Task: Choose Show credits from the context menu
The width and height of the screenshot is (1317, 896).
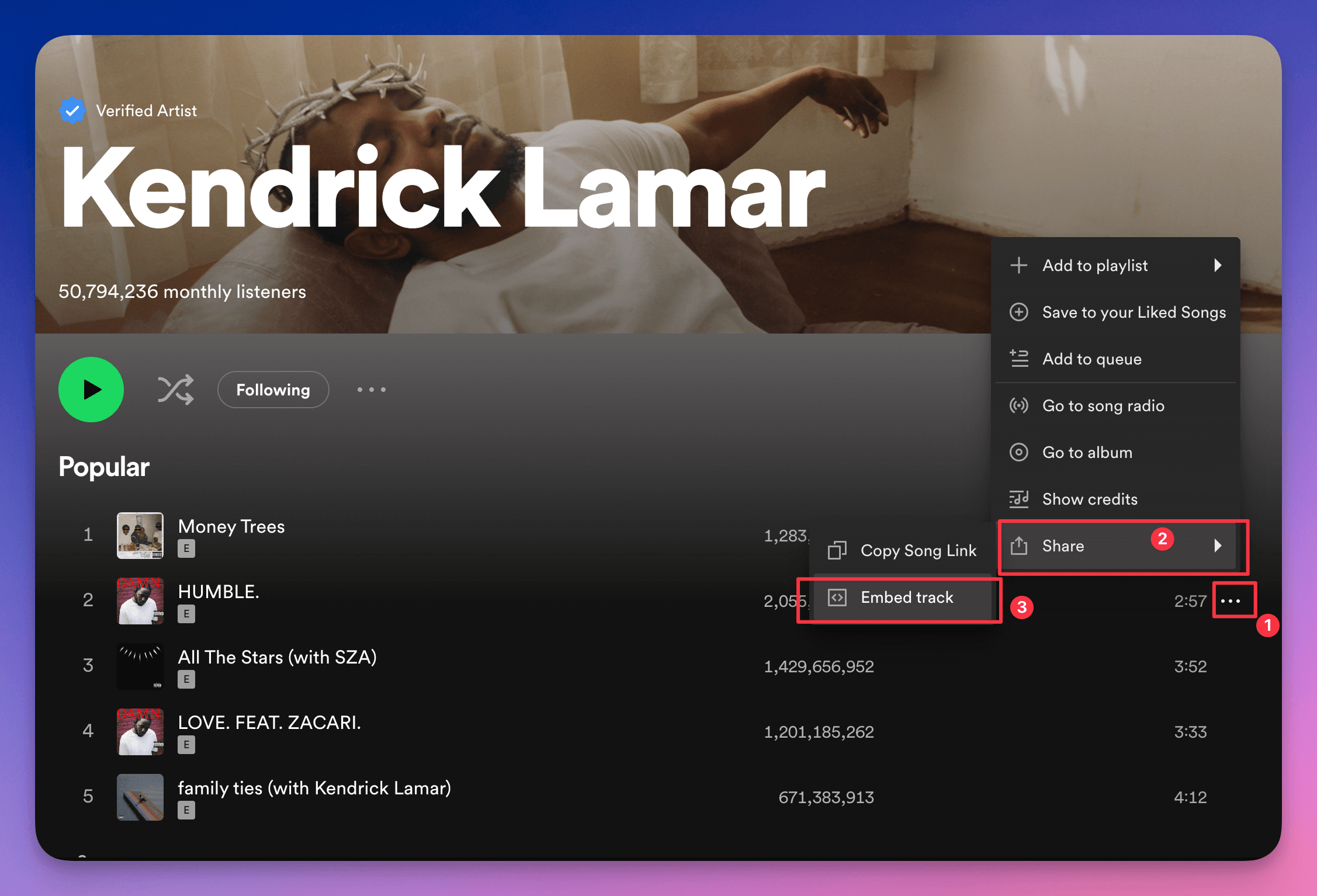Action: point(1089,499)
